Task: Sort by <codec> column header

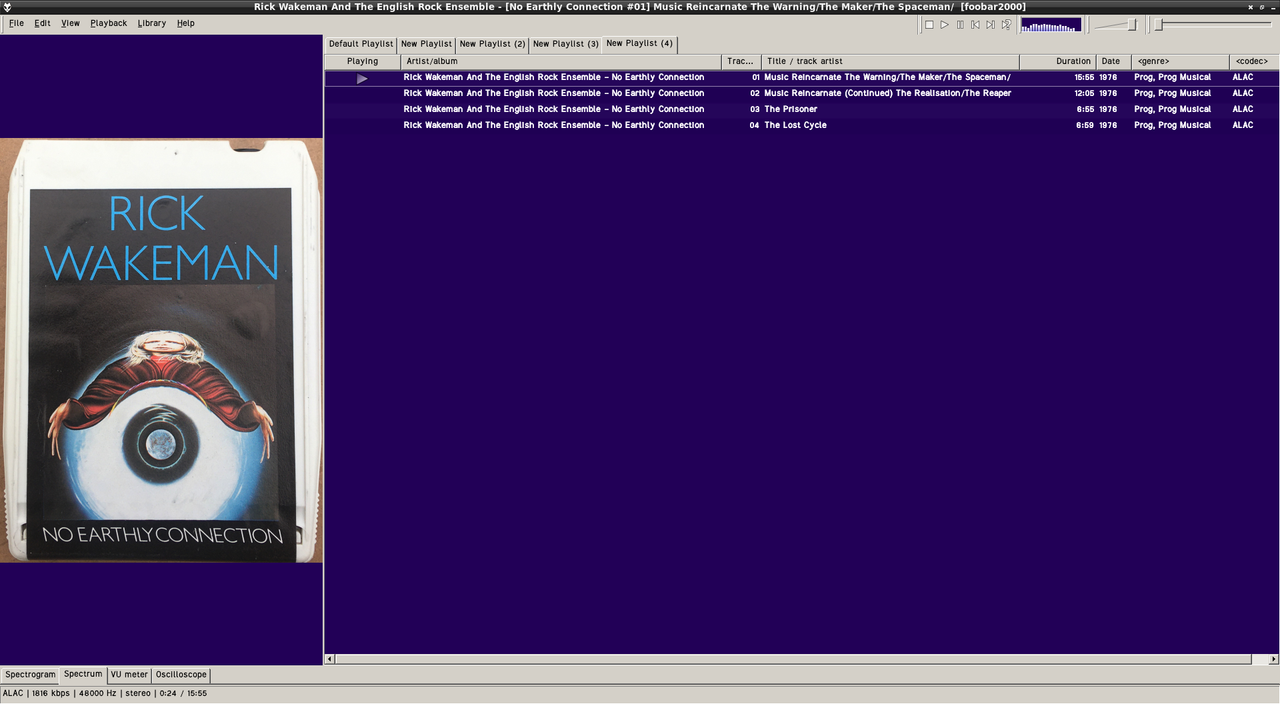Action: [1254, 61]
